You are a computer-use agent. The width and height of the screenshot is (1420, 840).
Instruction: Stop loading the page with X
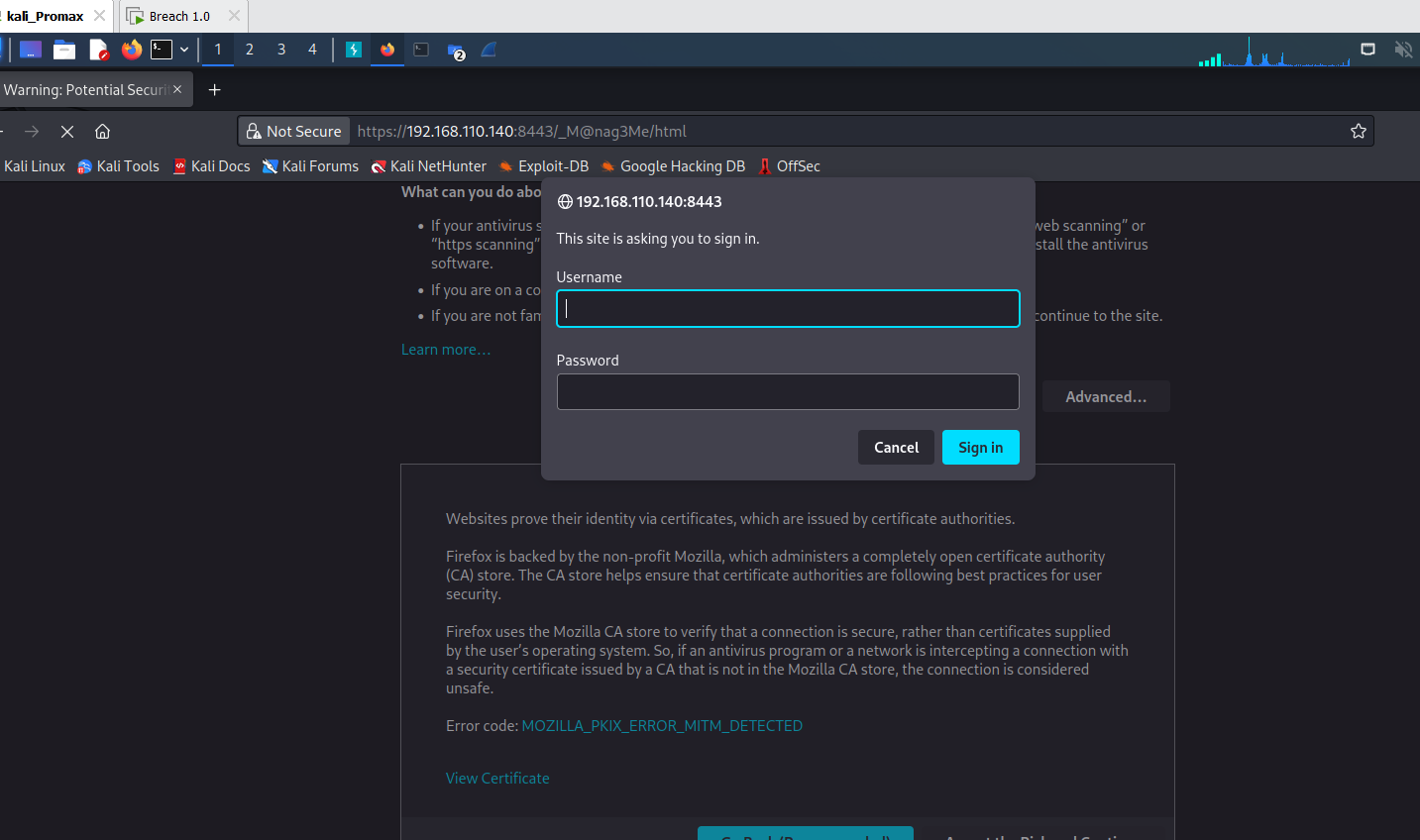(67, 131)
